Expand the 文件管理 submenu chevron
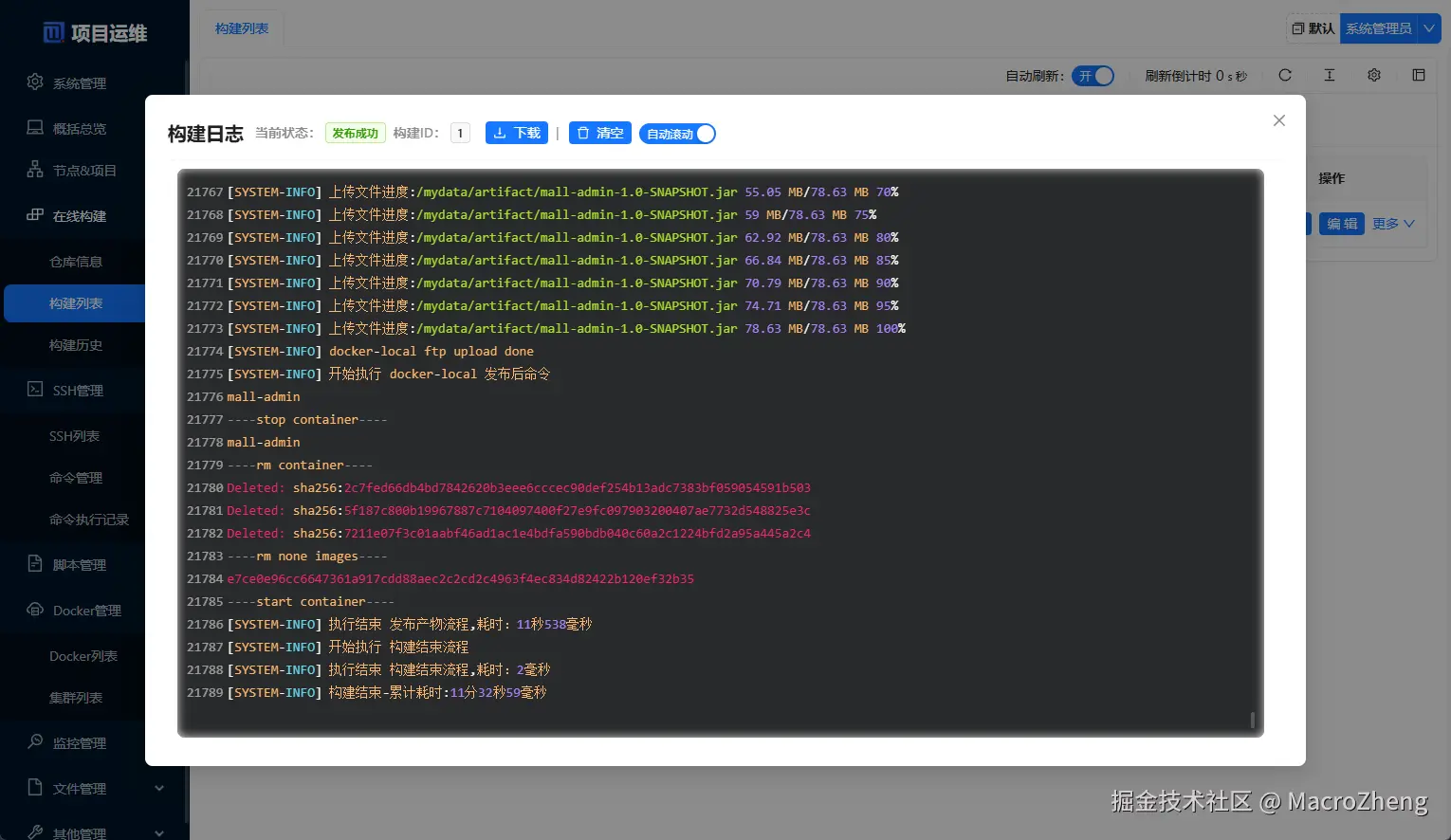This screenshot has width=1451, height=840. click(159, 788)
